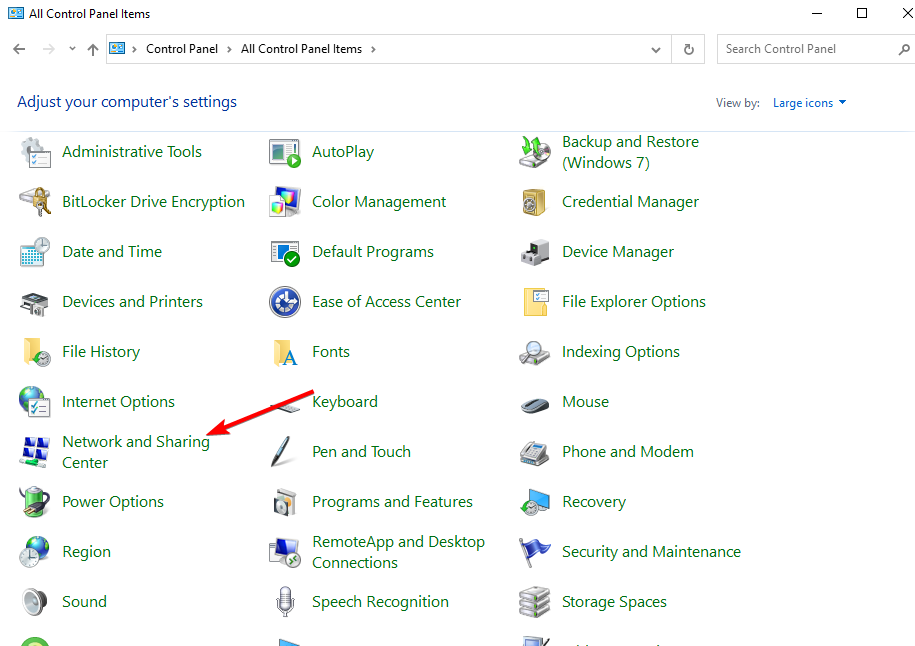The height and width of the screenshot is (646, 915).
Task: Click the Storage Spaces icon
Action: [x=535, y=602]
